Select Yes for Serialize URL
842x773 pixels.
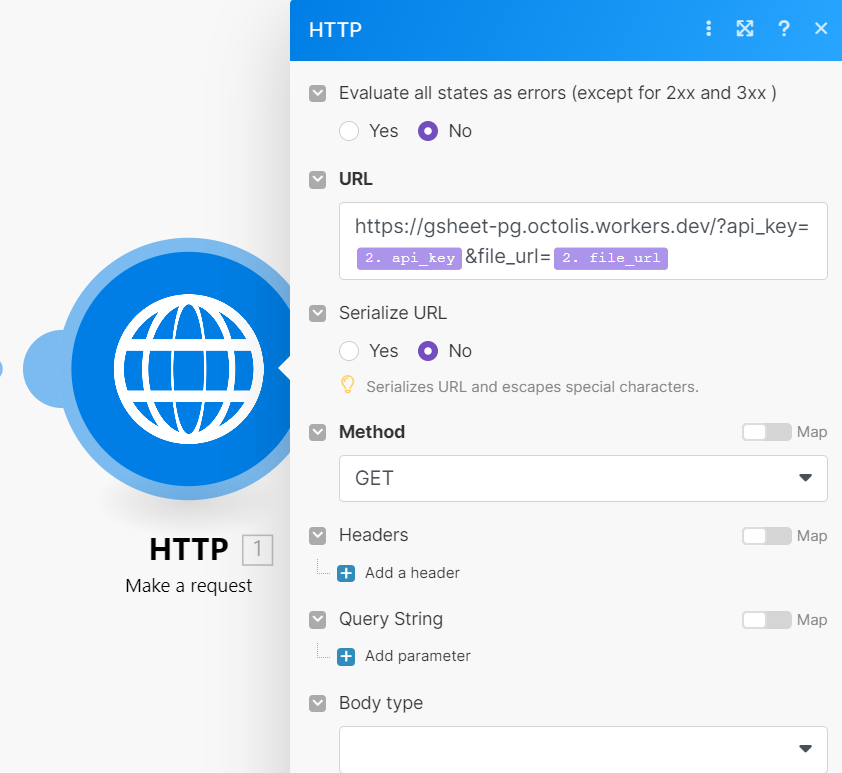tap(349, 351)
